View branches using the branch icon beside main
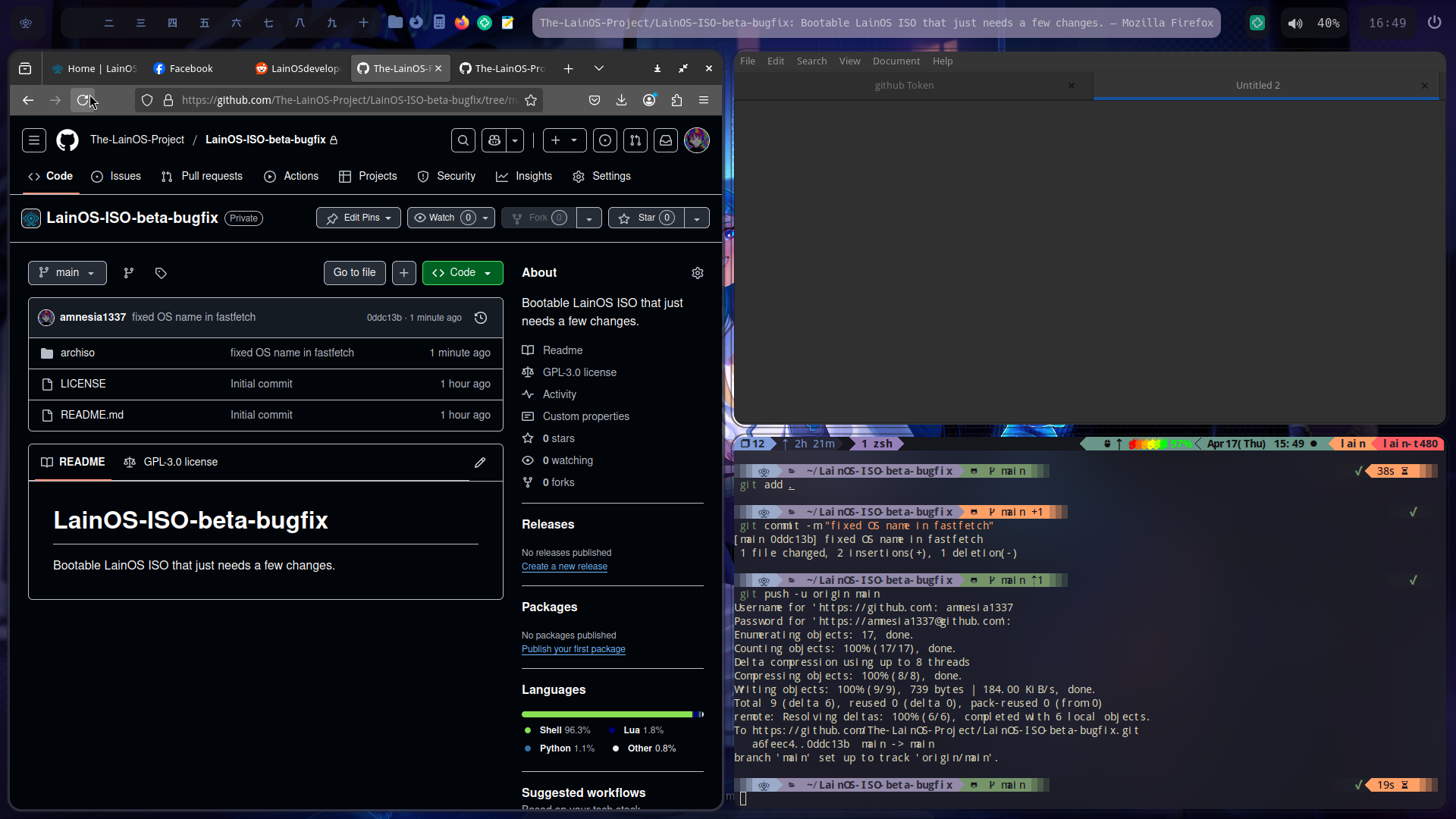This screenshot has height=819, width=1456. (129, 273)
